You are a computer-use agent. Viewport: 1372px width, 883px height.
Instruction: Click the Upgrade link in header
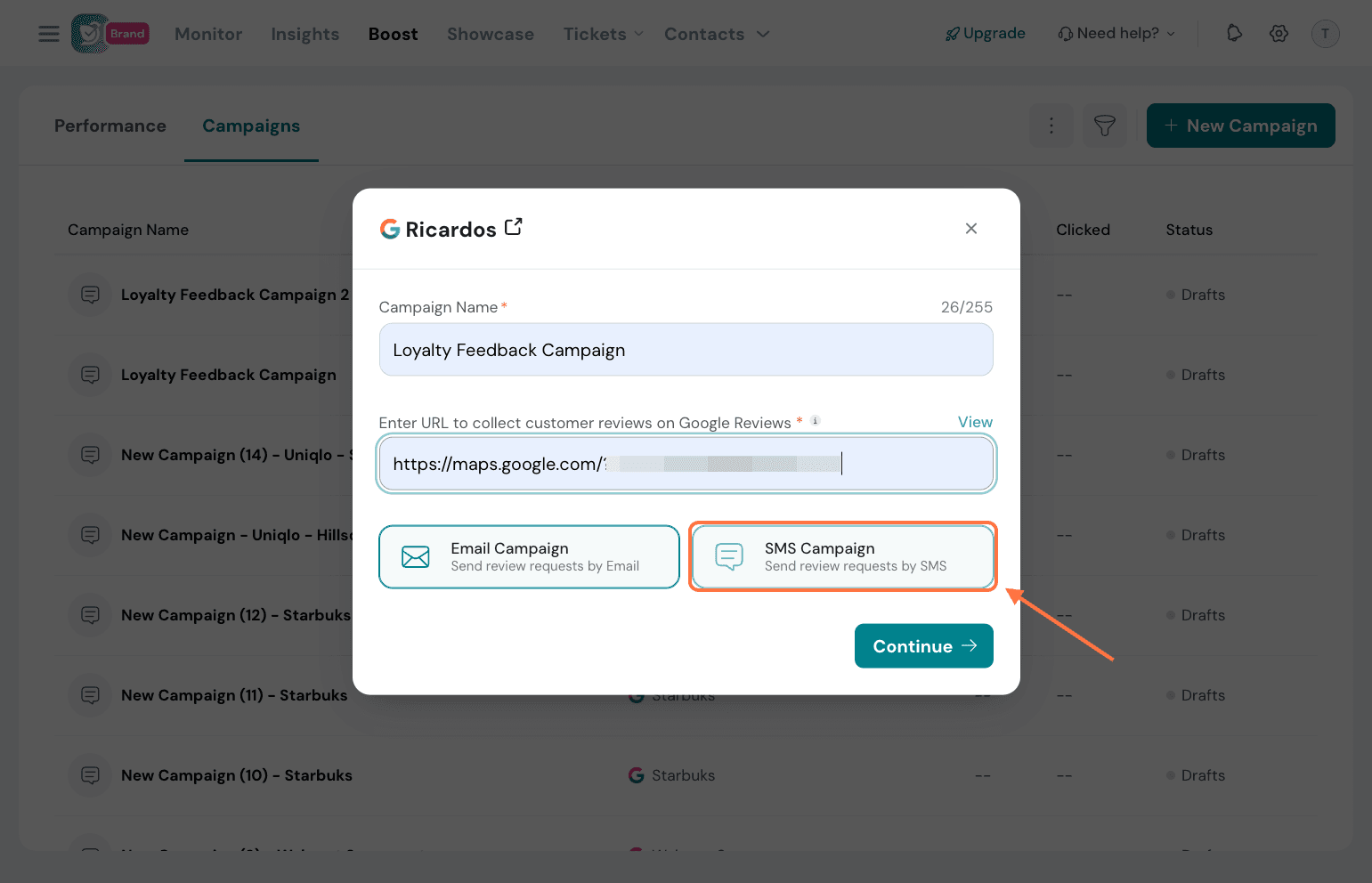[x=986, y=34]
